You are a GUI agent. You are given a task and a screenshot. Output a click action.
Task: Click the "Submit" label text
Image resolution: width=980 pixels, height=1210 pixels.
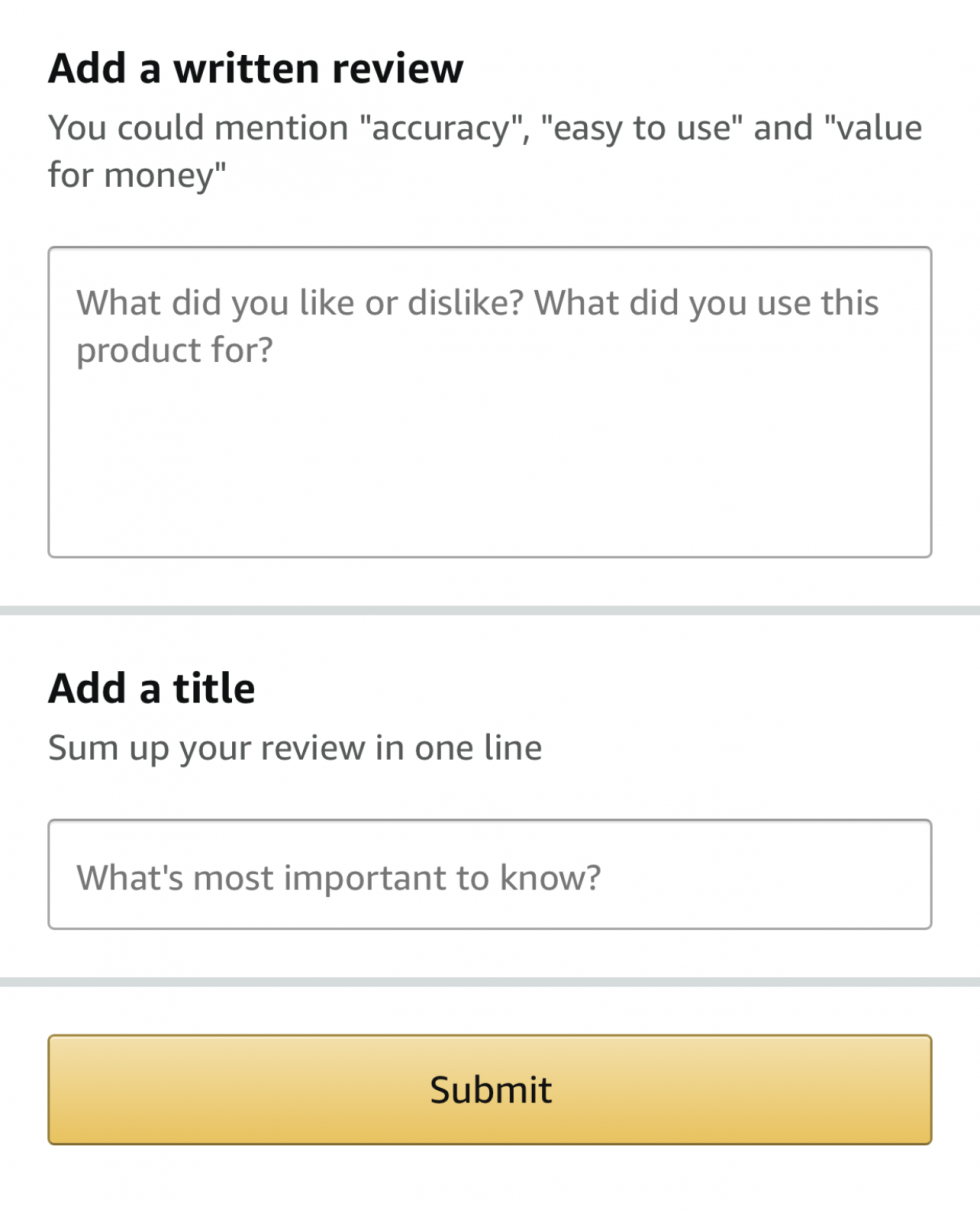point(491,1089)
